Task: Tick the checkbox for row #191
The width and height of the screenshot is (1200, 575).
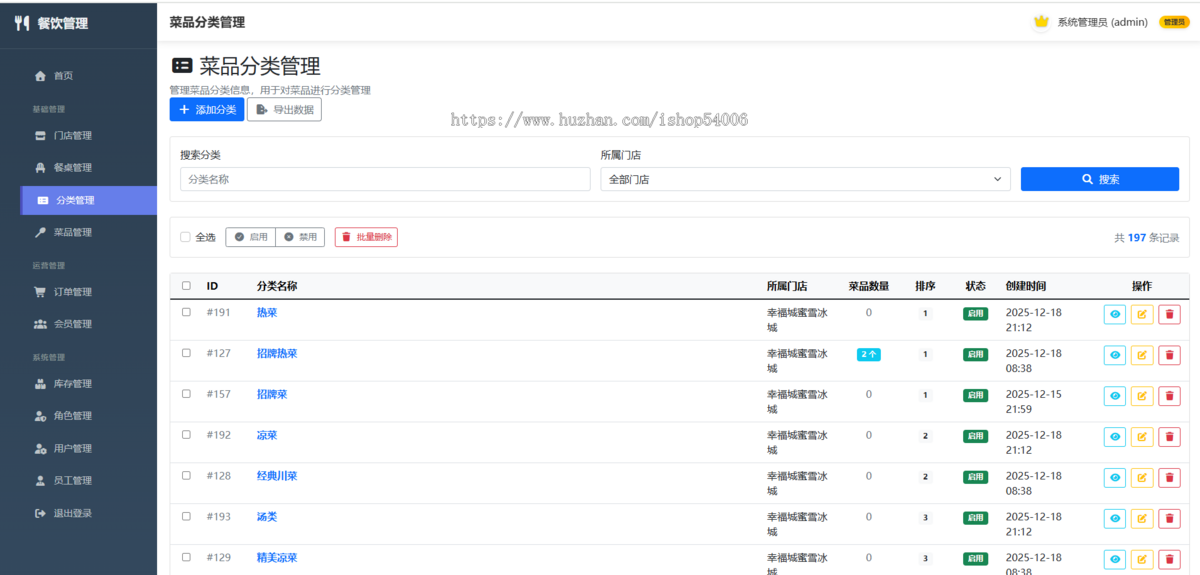Action: coord(186,312)
